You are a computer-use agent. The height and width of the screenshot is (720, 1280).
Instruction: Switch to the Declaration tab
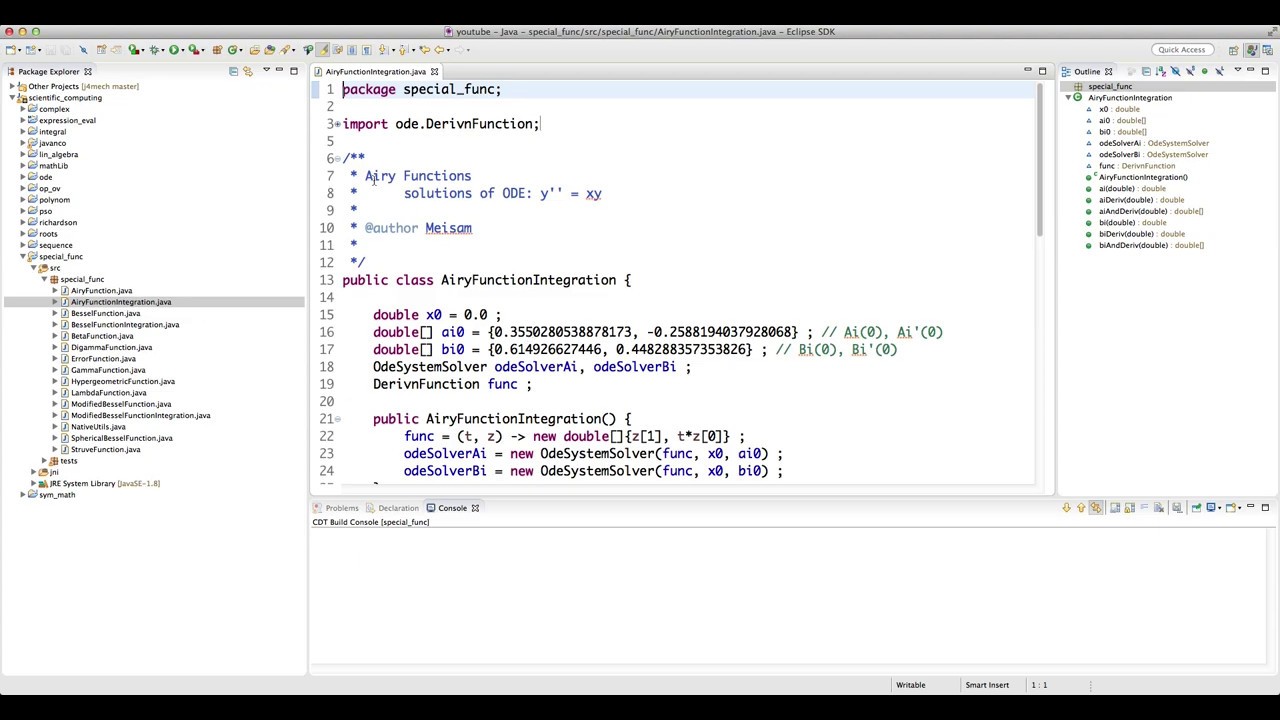pos(392,508)
